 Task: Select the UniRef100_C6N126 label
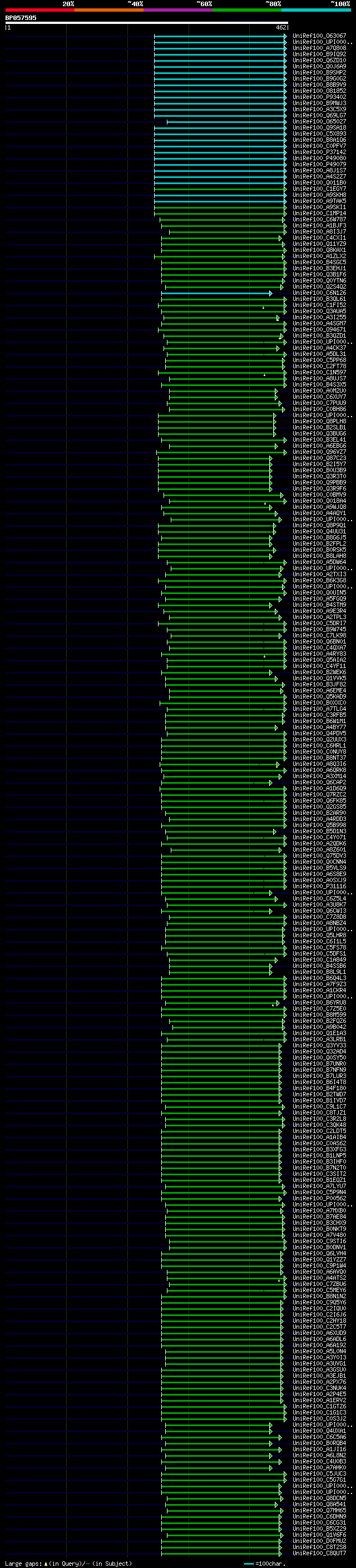[319, 293]
